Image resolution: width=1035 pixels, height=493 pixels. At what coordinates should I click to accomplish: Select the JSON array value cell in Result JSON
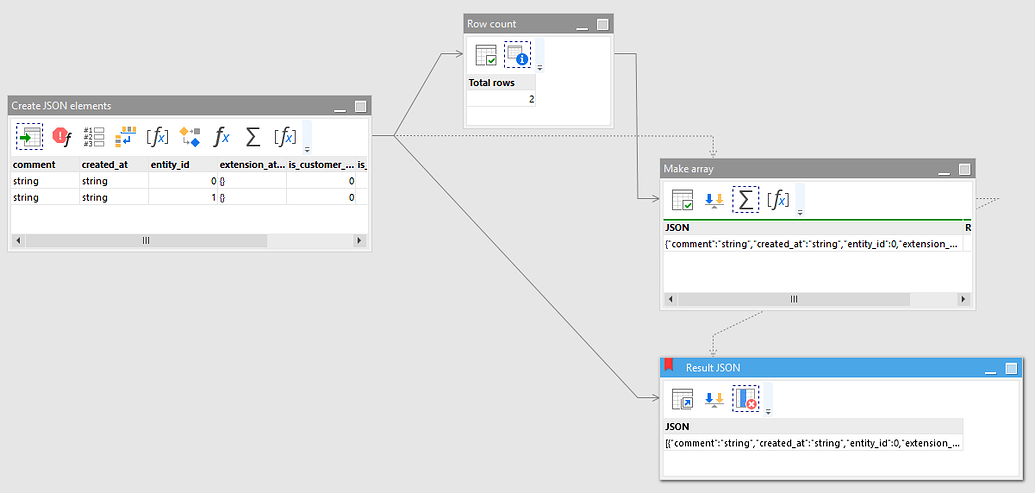813,443
